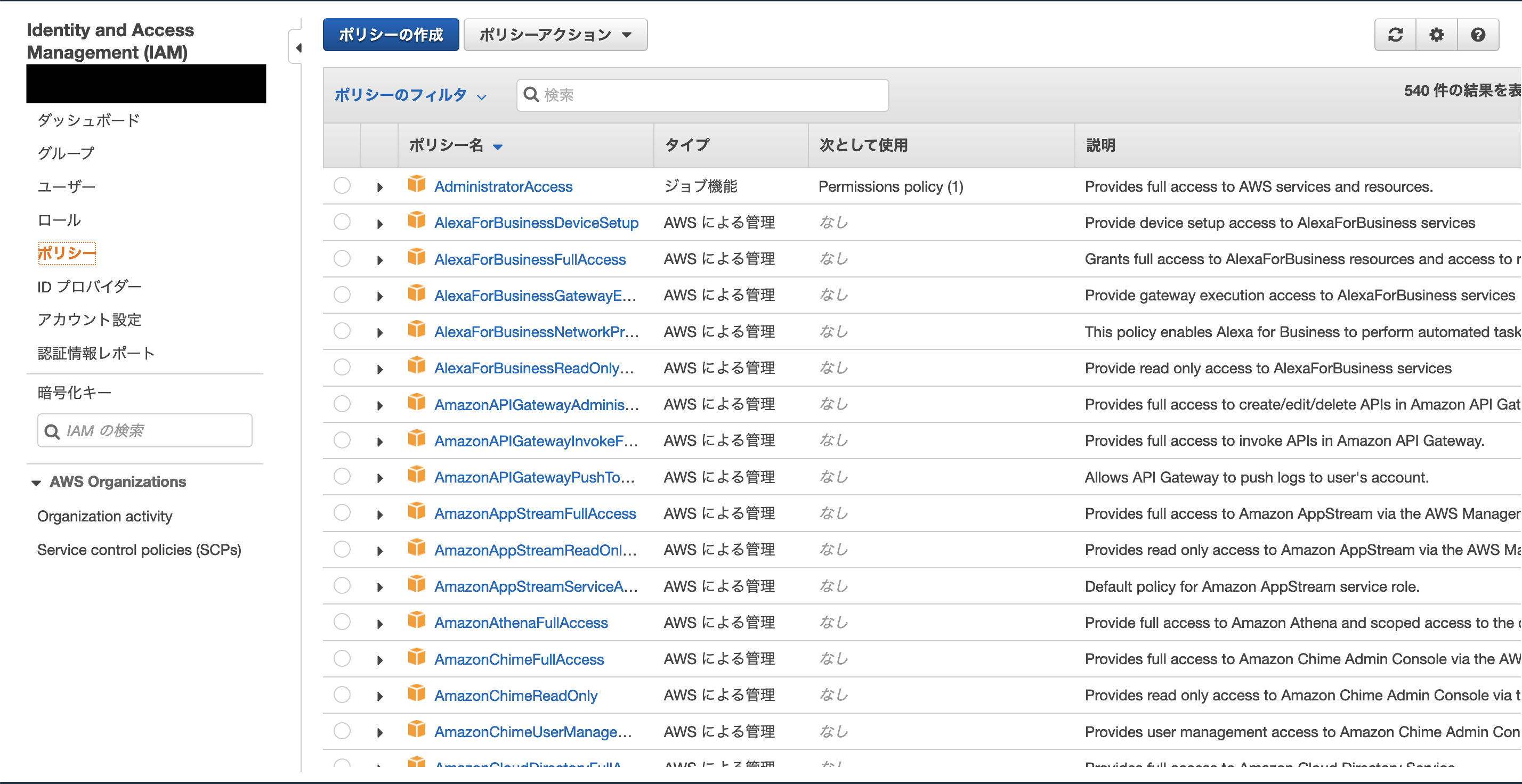Click the ポリシーの作成 button
This screenshot has height=784, width=1522.
[x=391, y=35]
